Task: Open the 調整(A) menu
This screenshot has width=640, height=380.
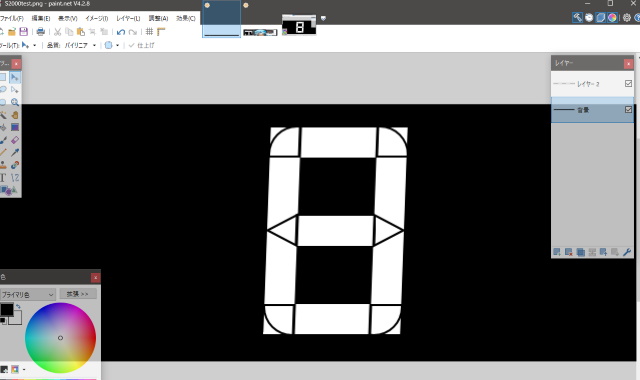Action: pos(158,18)
